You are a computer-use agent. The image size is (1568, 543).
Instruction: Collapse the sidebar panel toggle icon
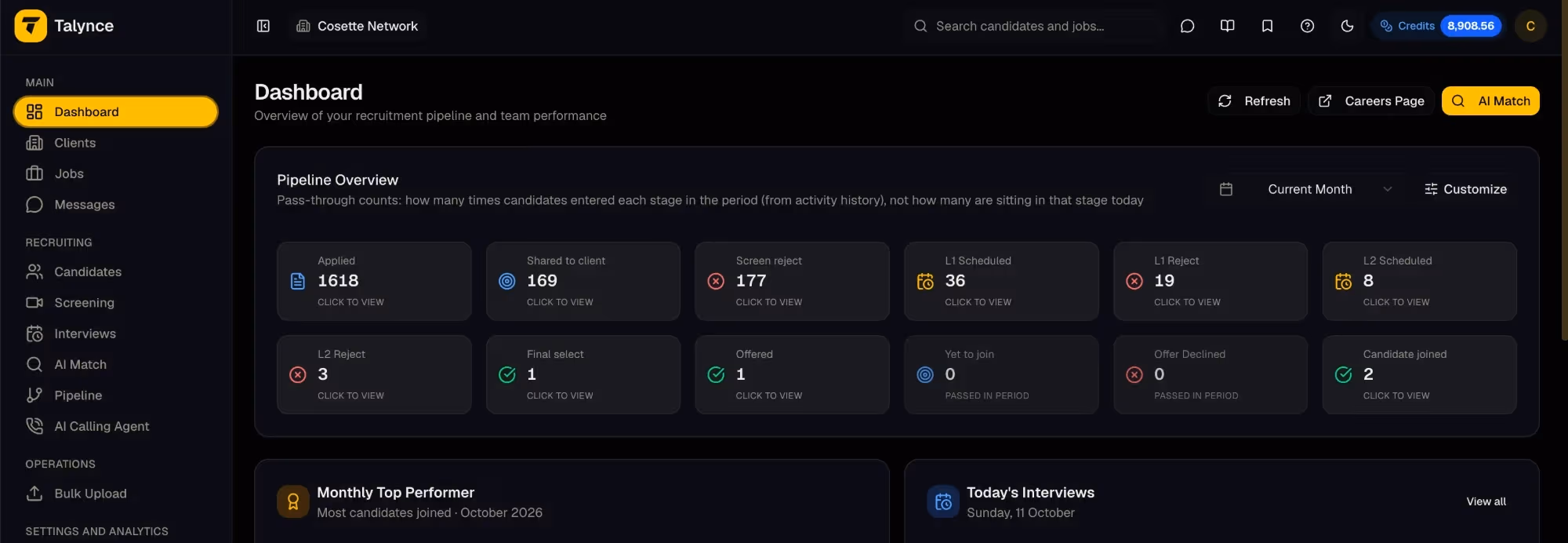click(x=263, y=26)
